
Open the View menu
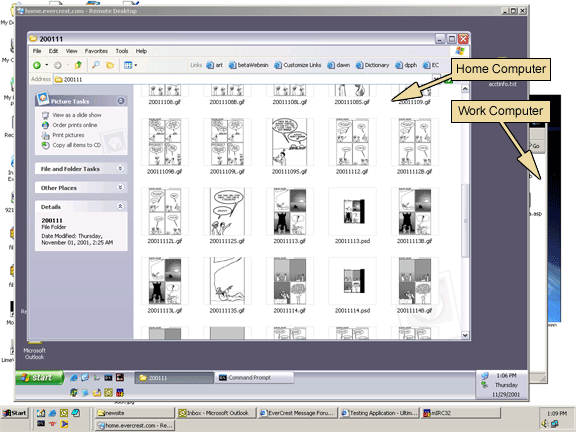pyautogui.click(x=72, y=51)
